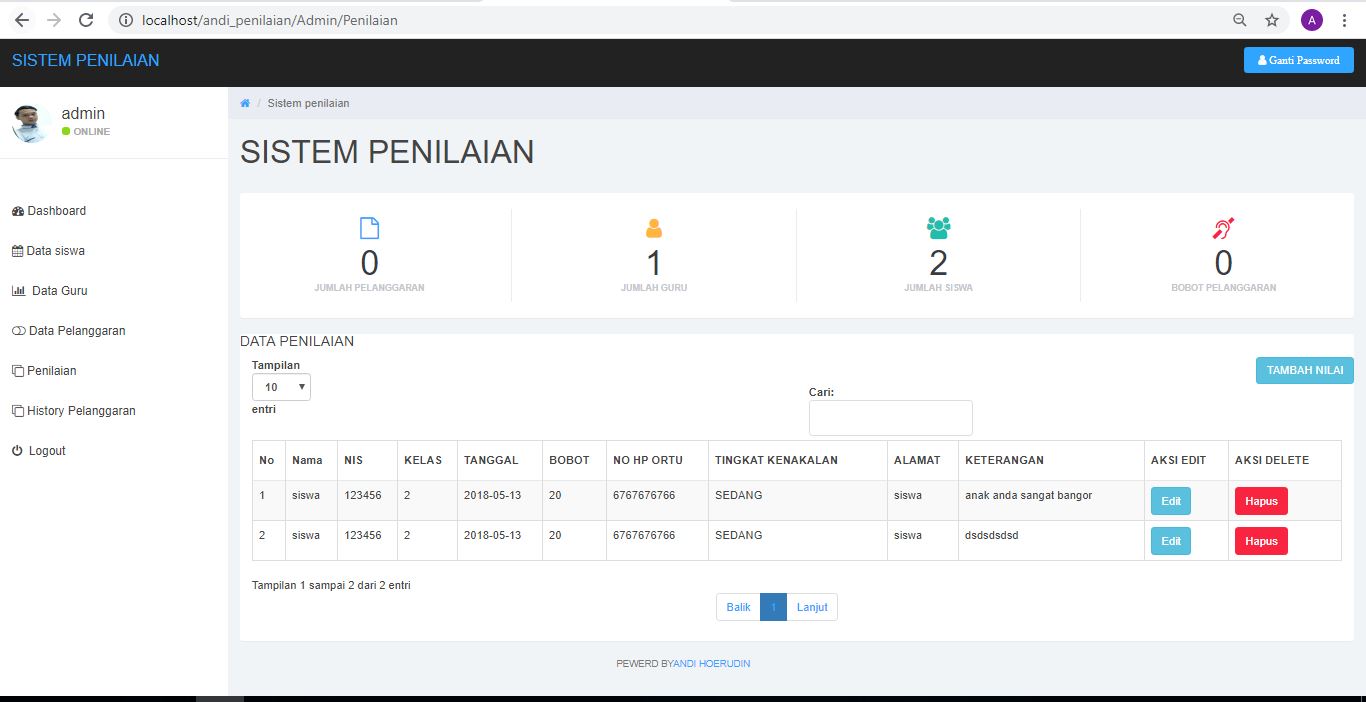This screenshot has width=1366, height=702.
Task: Click the Jumlah Pelanggaran file icon
Action: (369, 228)
